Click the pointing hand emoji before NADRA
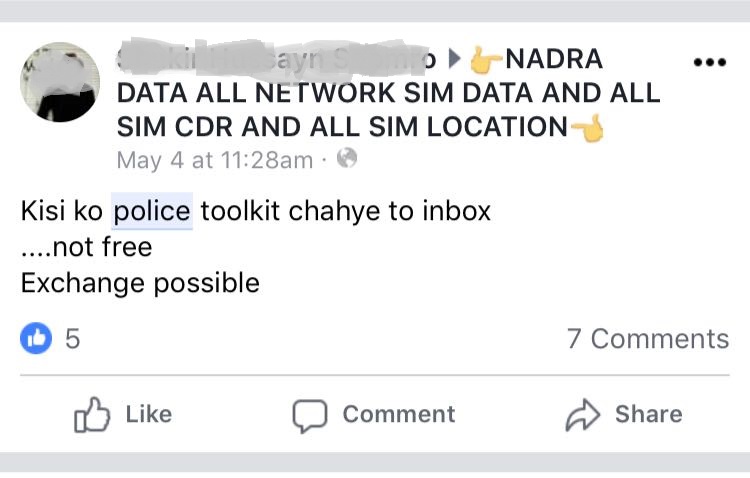This screenshot has height=478, width=750. (487, 60)
